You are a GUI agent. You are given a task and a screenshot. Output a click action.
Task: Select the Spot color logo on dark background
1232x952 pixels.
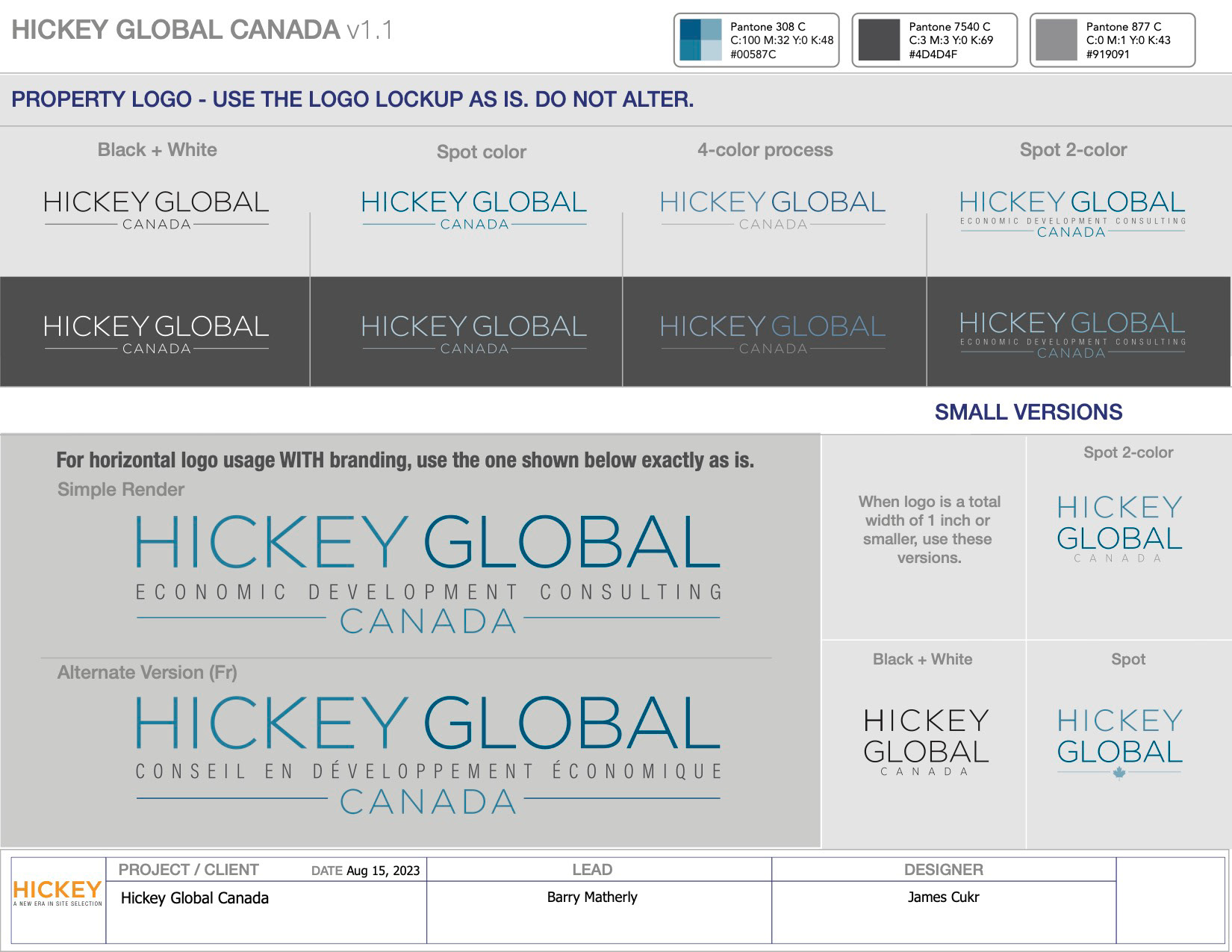tap(474, 335)
